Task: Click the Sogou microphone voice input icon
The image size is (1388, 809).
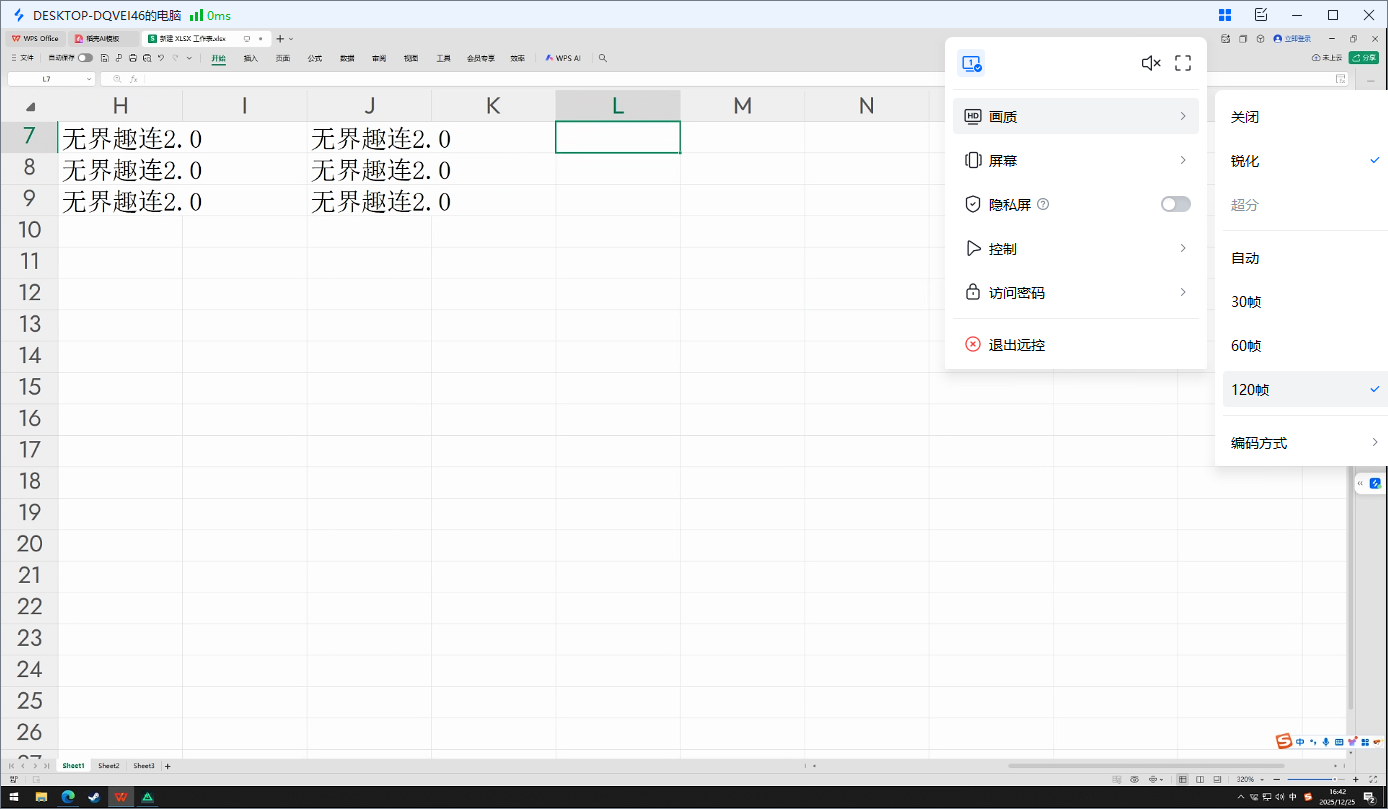Action: (1326, 742)
